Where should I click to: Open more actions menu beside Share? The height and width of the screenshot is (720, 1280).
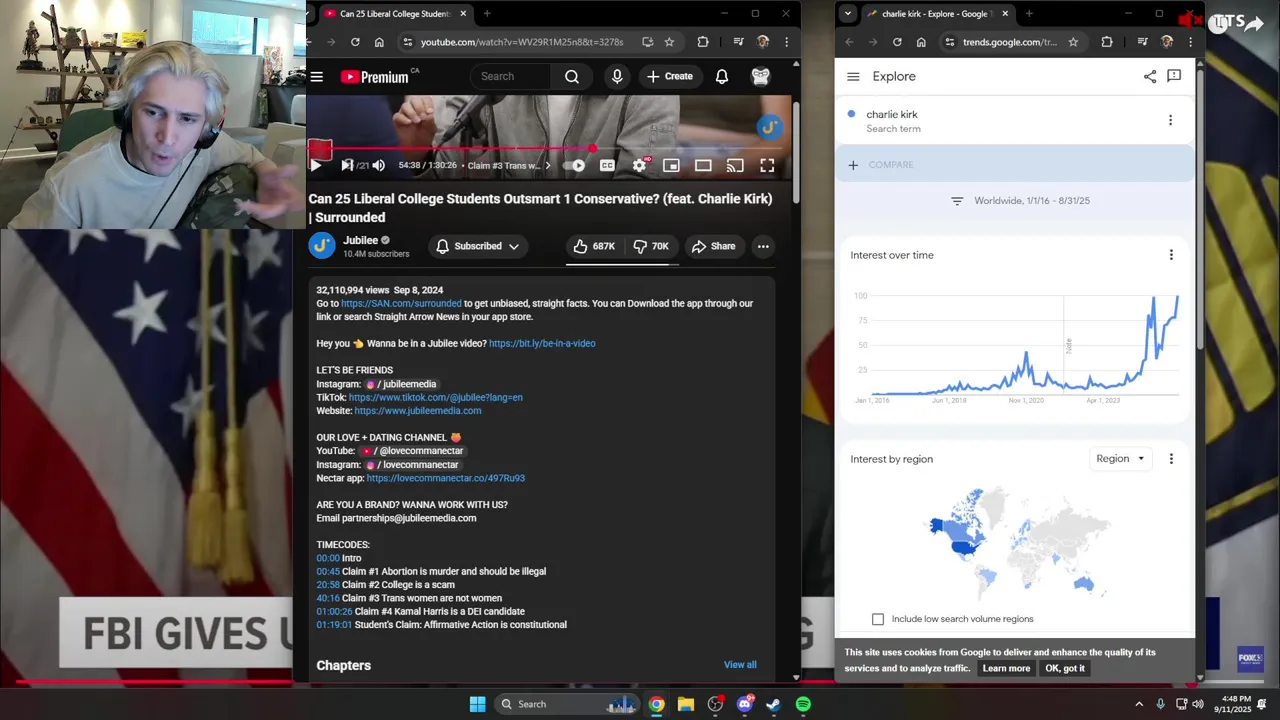tap(763, 246)
